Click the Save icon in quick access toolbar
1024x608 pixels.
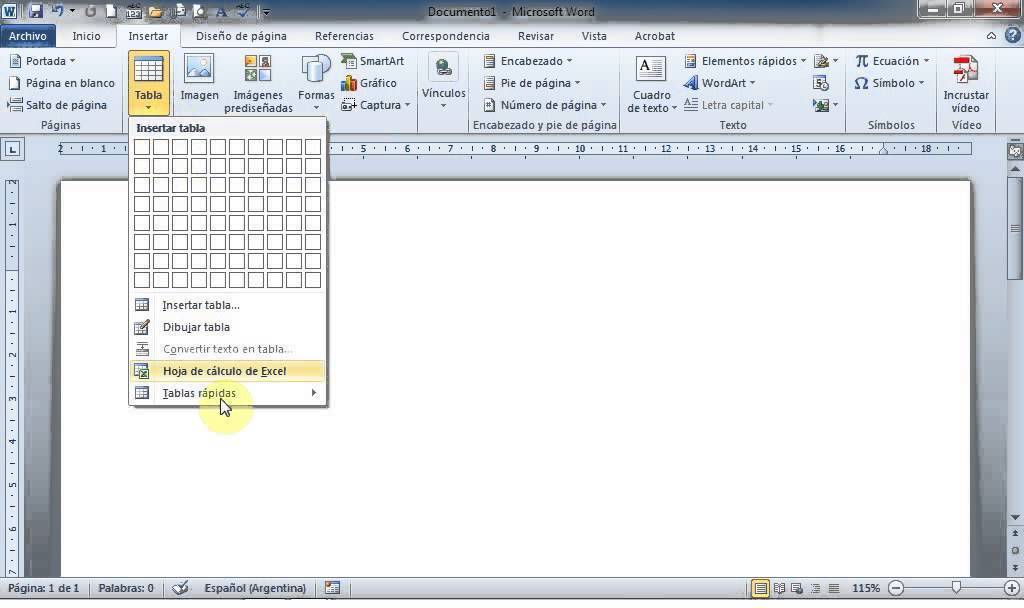35,11
